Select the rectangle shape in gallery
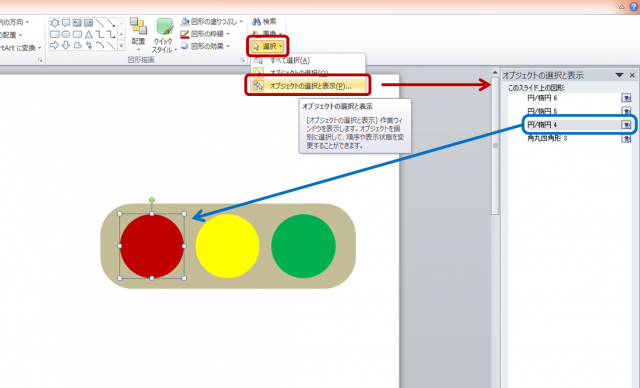This screenshot has height=388, width=640. click(55, 34)
